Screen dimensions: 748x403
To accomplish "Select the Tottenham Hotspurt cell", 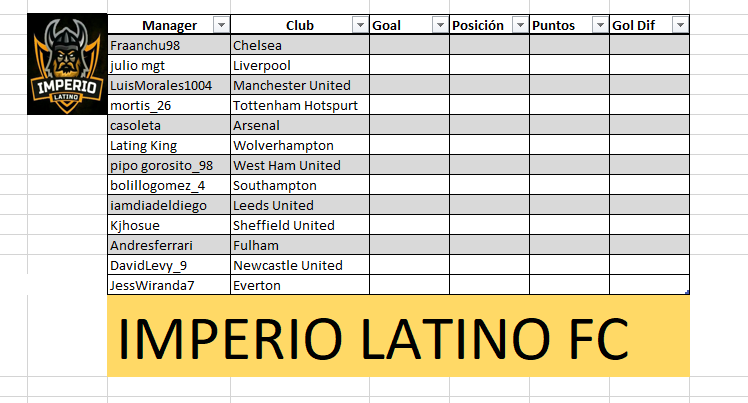I will click(x=300, y=105).
